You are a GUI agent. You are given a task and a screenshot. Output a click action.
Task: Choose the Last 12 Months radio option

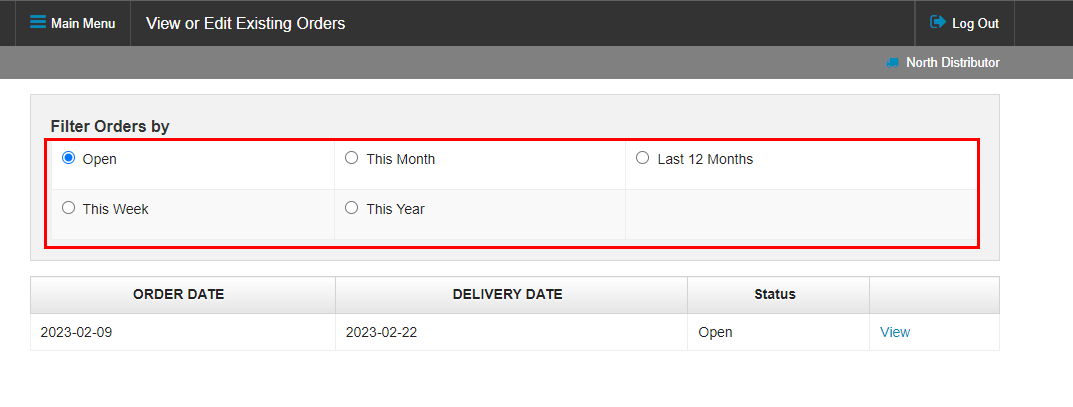[x=642, y=158]
